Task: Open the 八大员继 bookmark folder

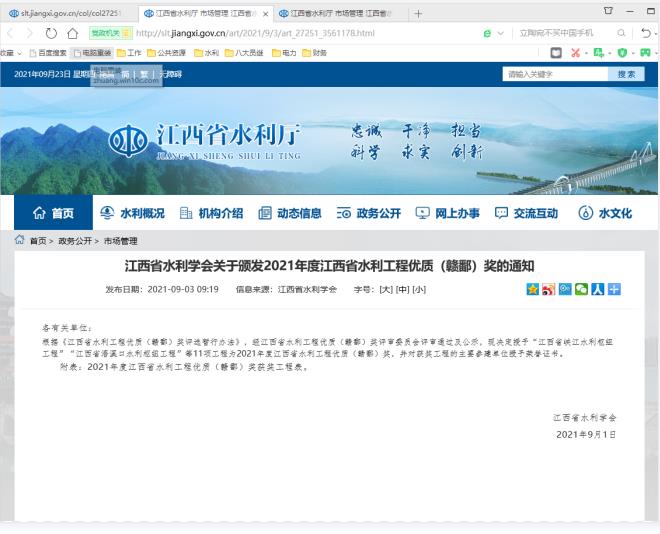Action: coord(244,53)
